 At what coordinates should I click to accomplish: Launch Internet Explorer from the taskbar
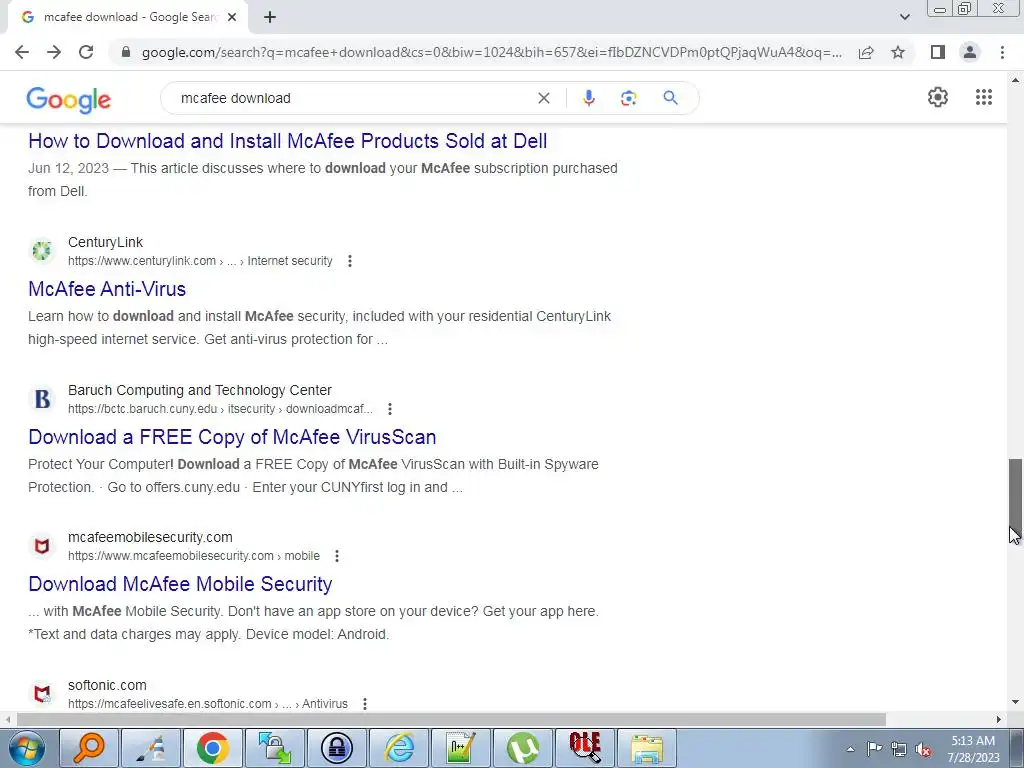click(398, 748)
